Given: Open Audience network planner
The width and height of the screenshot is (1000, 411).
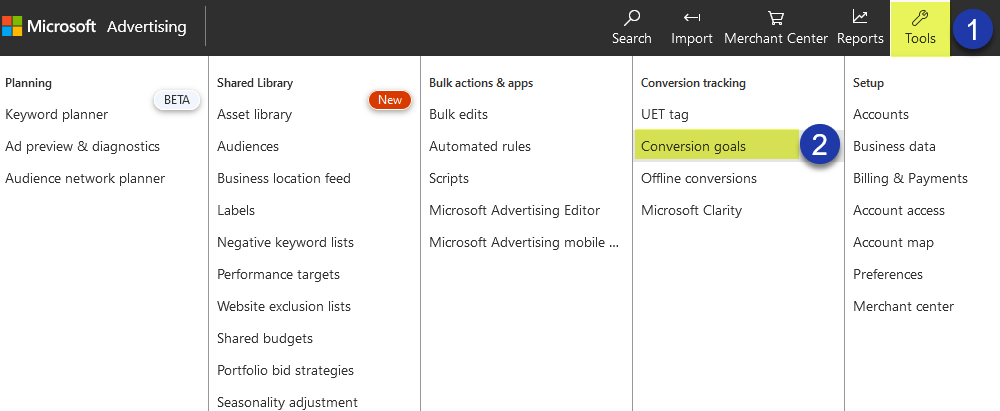Looking at the screenshot, I should pyautogui.click(x=85, y=178).
